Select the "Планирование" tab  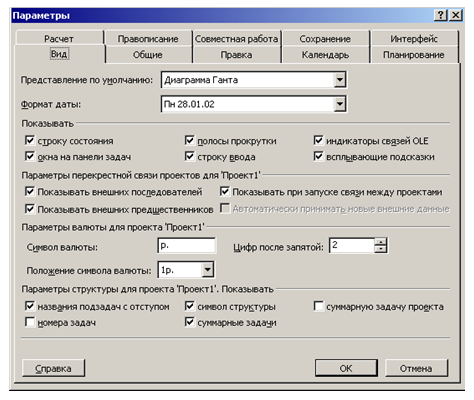click(x=414, y=55)
